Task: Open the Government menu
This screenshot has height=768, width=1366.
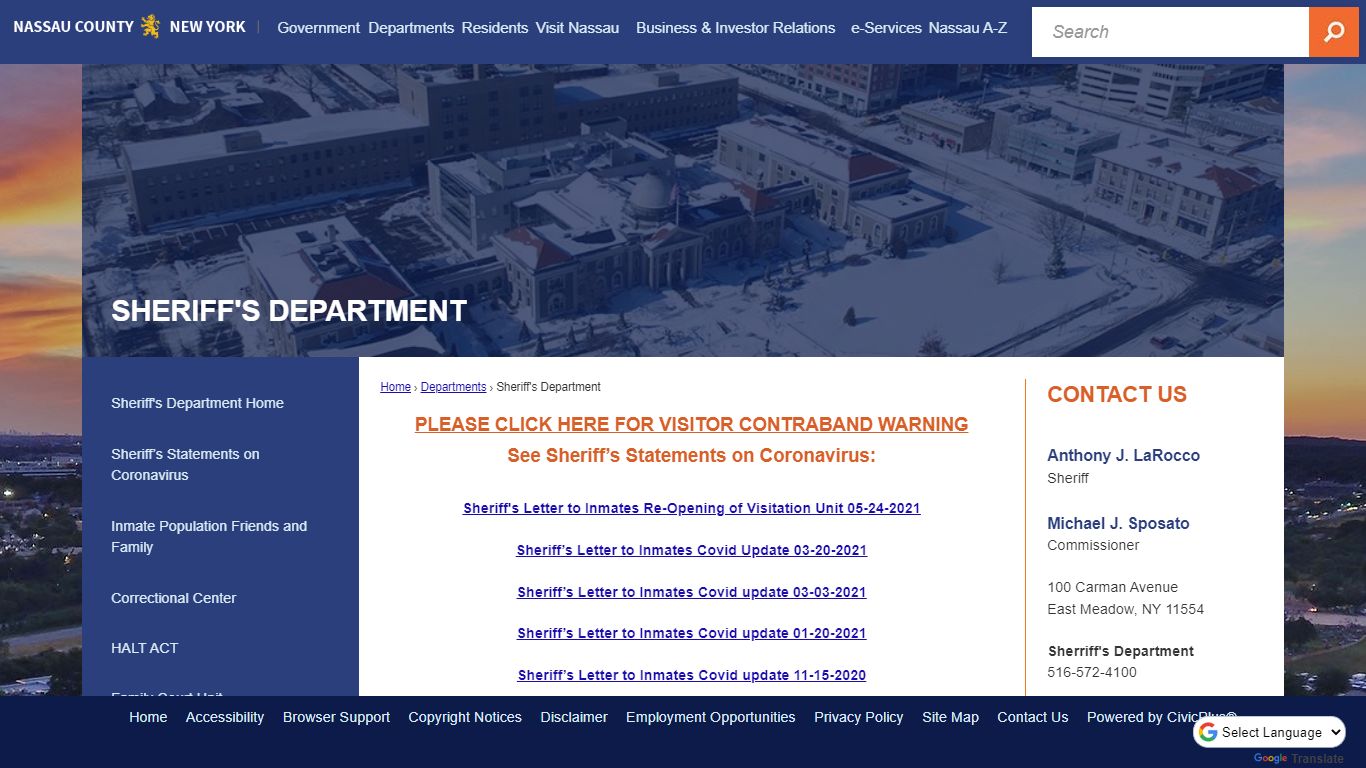Action: click(x=318, y=28)
